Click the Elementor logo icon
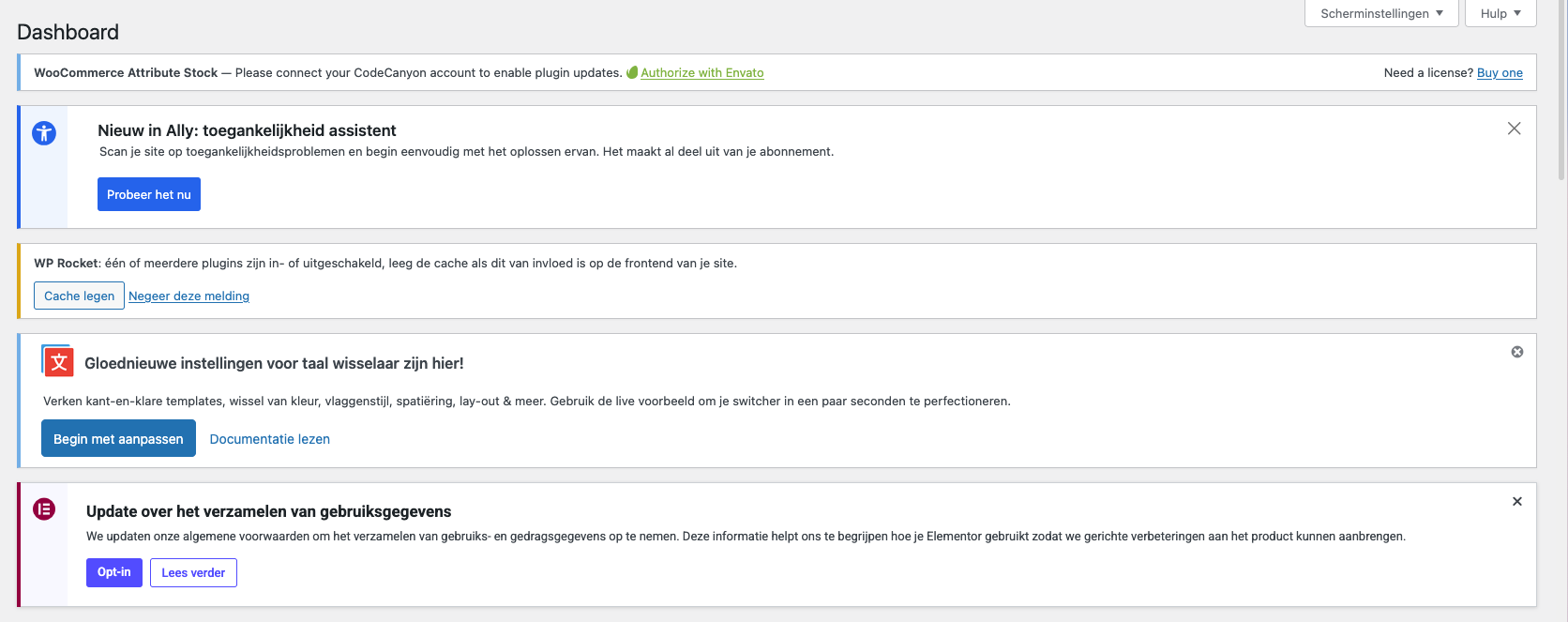 44,509
